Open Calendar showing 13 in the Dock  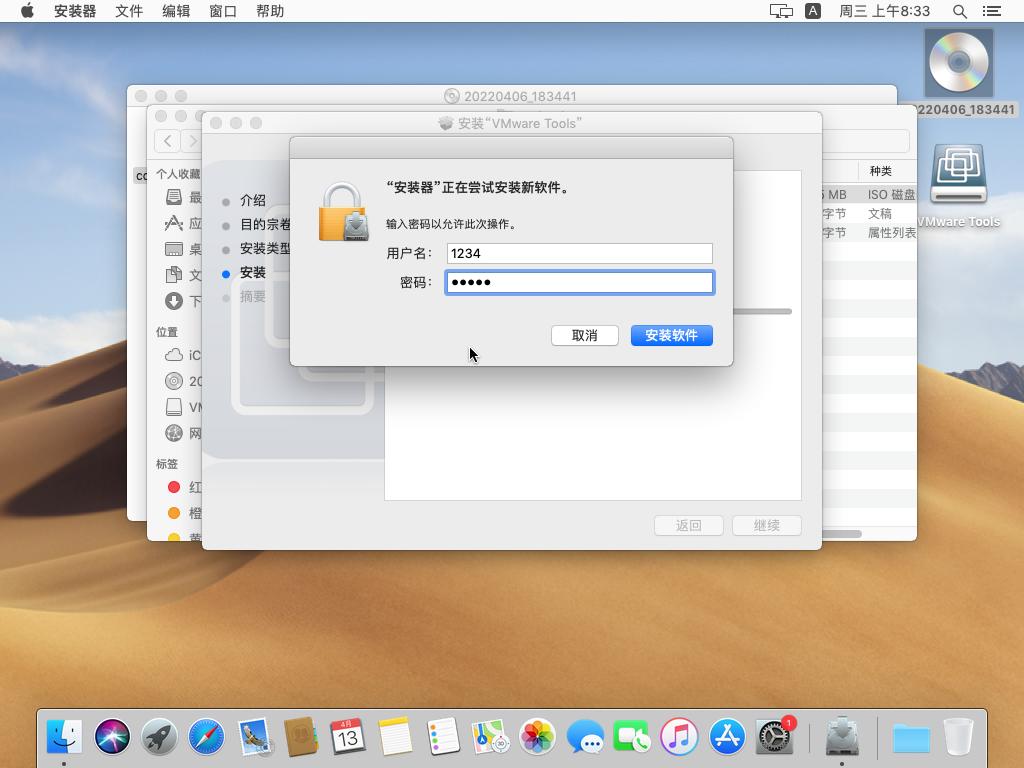point(348,737)
